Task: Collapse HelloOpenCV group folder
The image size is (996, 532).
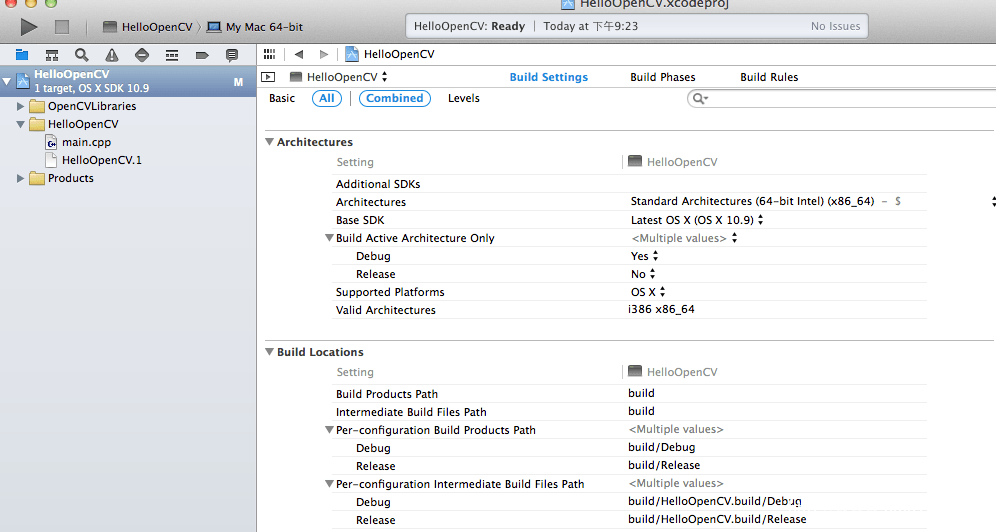Action: point(20,124)
